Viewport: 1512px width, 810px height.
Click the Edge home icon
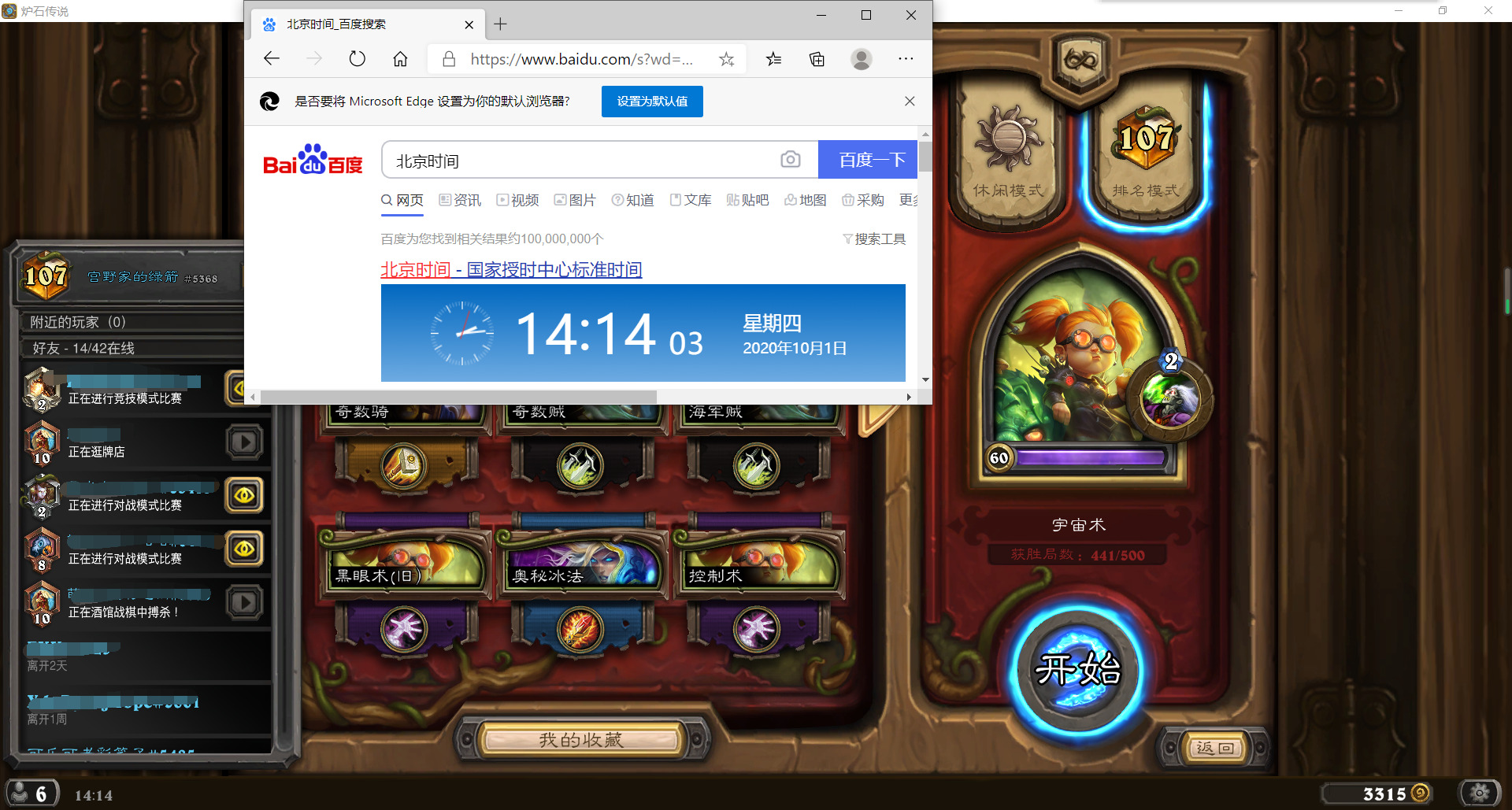400,59
